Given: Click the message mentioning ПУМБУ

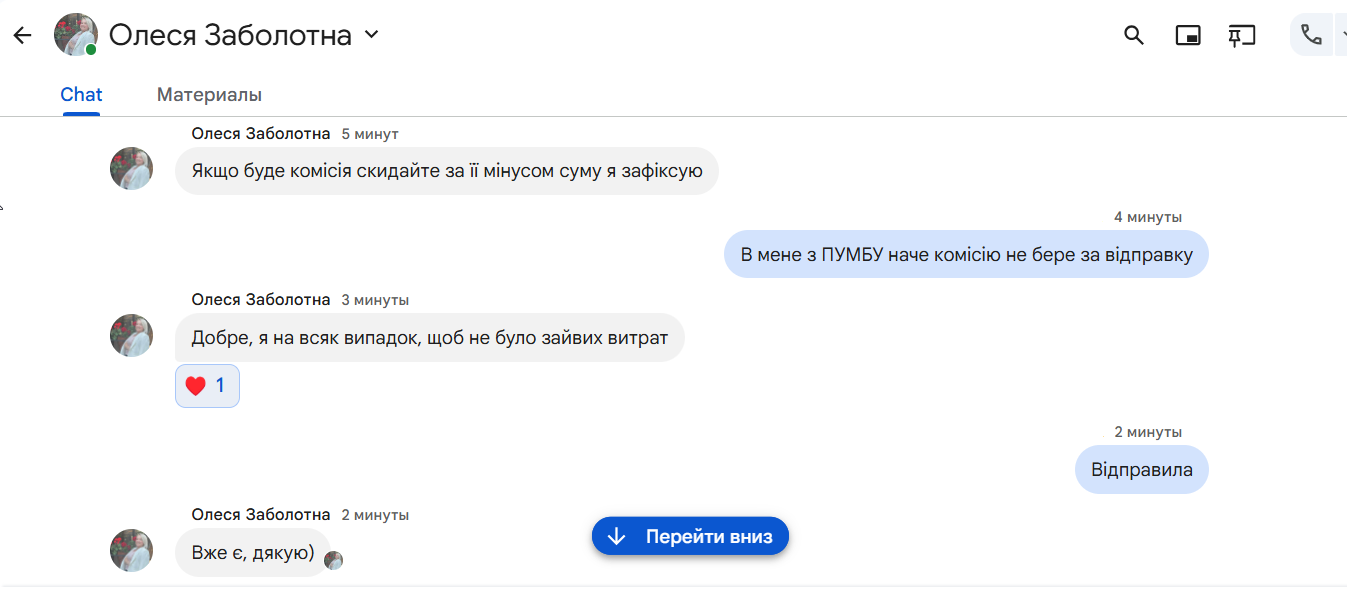Looking at the screenshot, I should pos(966,255).
